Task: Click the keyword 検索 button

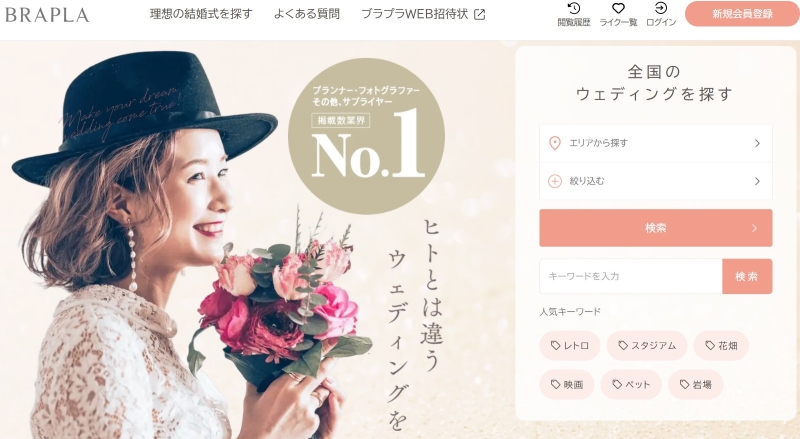Action: tap(747, 276)
